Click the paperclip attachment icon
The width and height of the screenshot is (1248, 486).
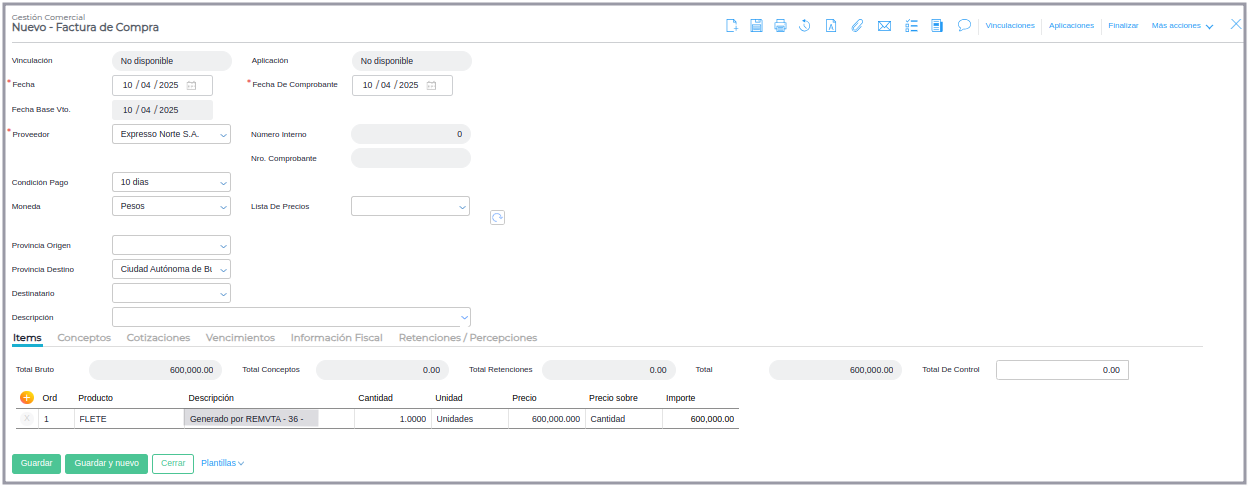coord(857,26)
